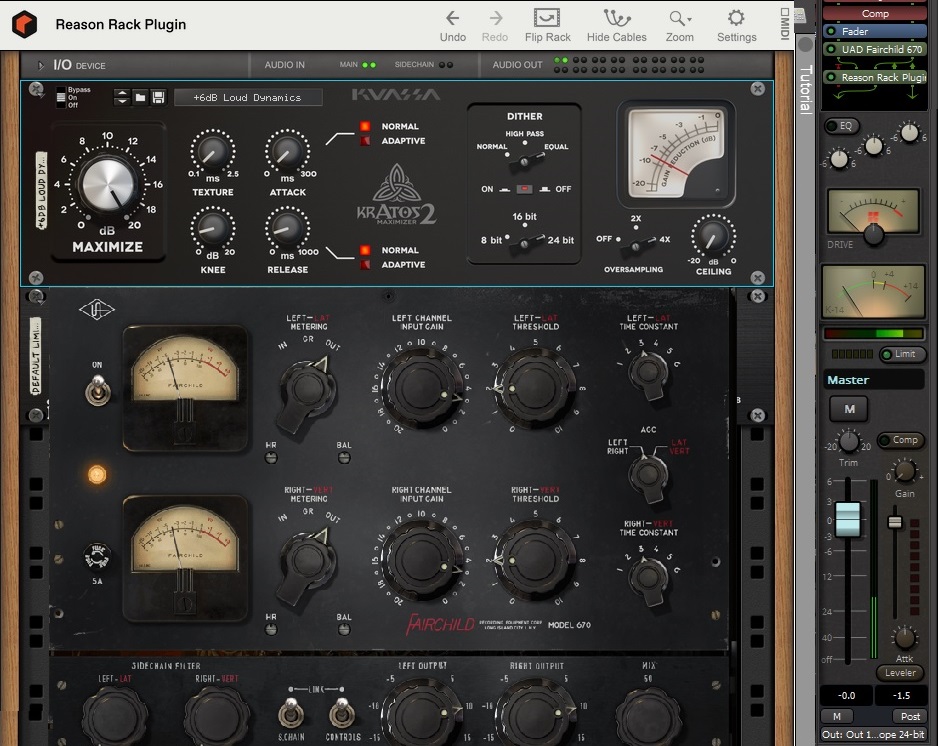Click the left channel BAL trim screw
The width and height of the screenshot is (938, 746).
(344, 458)
